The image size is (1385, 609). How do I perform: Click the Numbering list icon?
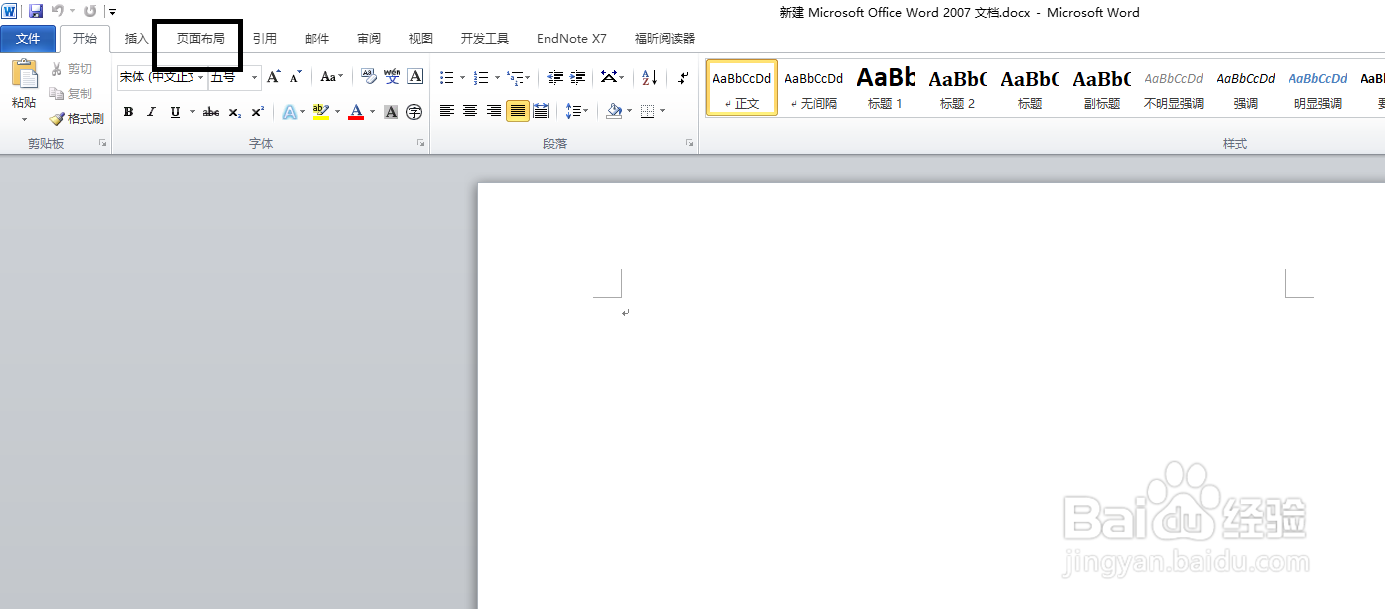click(x=481, y=77)
